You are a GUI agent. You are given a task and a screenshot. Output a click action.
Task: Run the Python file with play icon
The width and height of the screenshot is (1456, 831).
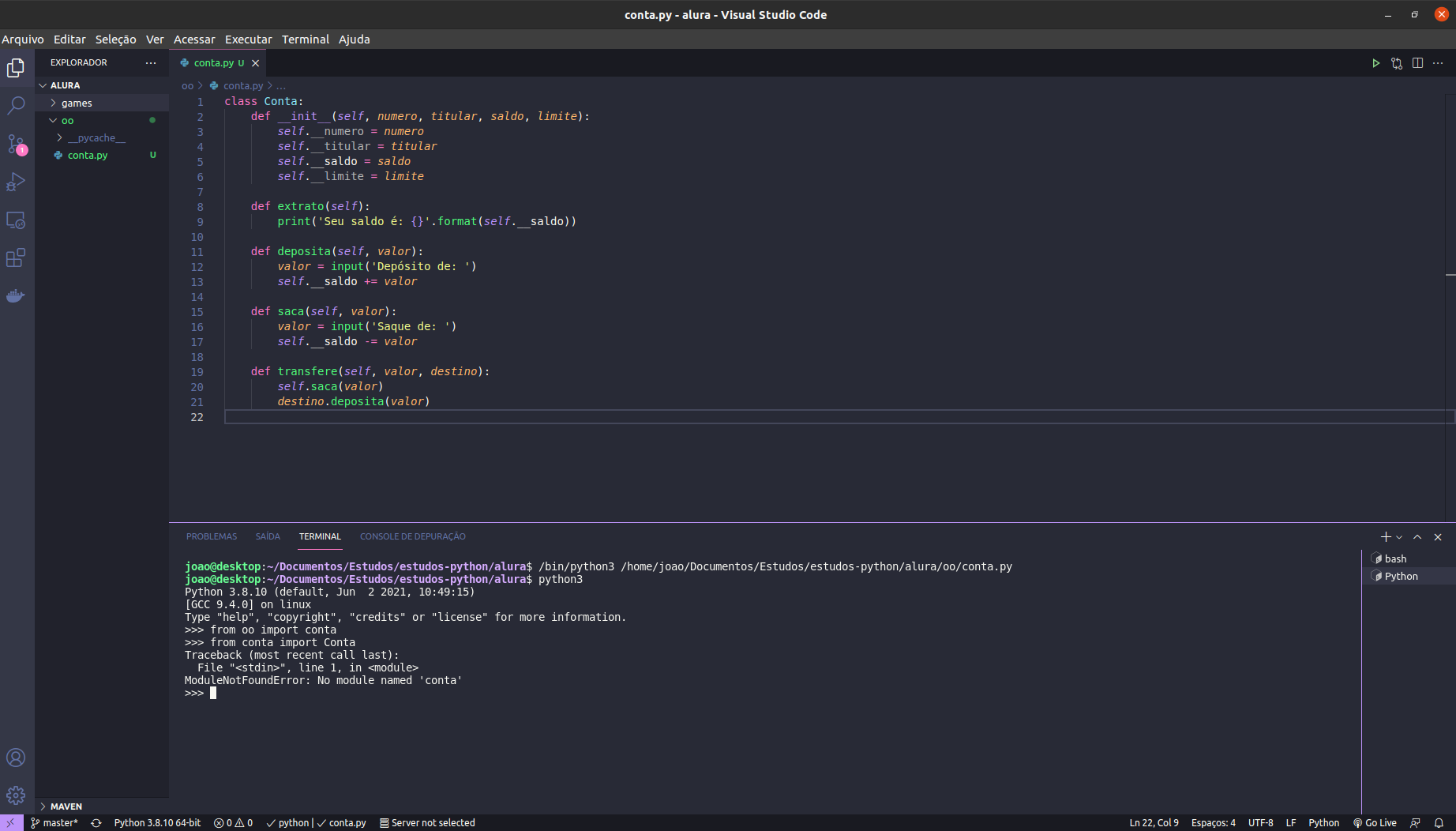click(1375, 63)
